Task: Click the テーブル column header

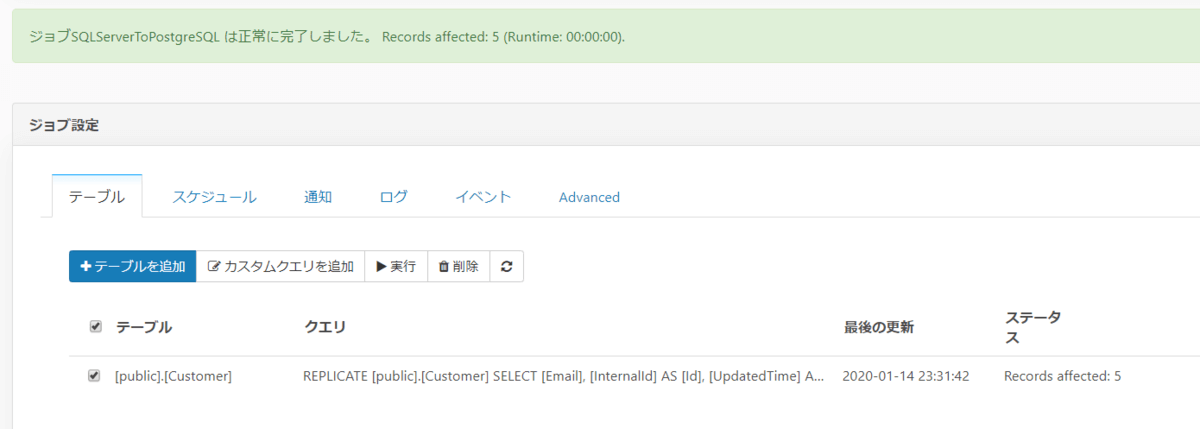Action: (144, 327)
